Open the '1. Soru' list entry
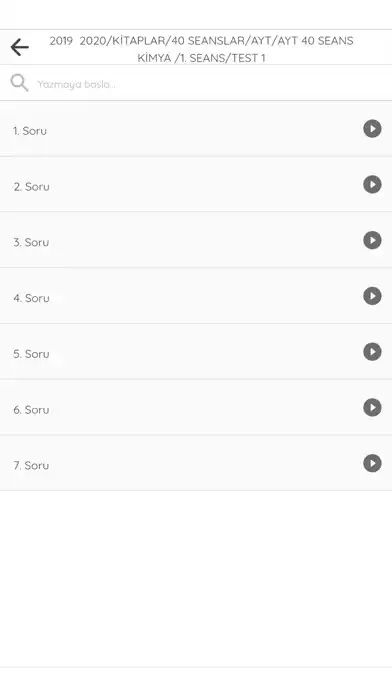The image size is (392, 696). pos(30,131)
